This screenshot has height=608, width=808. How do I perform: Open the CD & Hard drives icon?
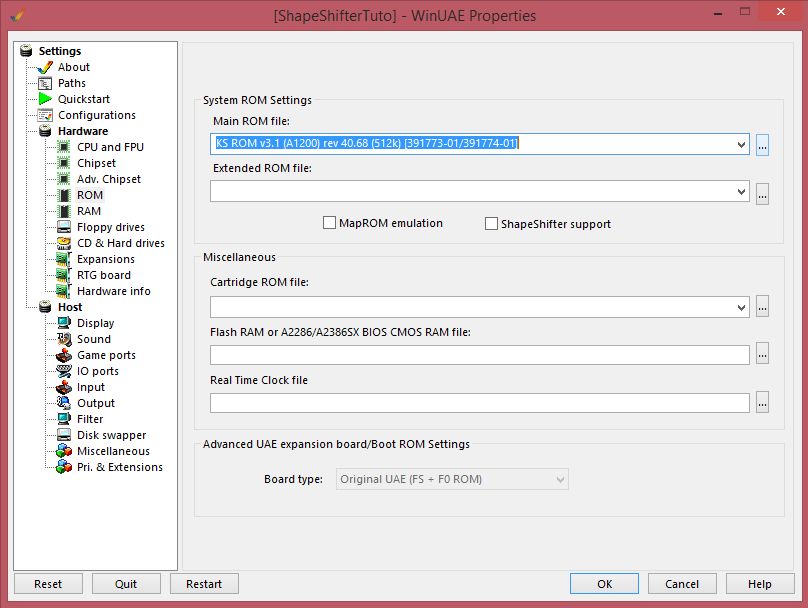64,243
